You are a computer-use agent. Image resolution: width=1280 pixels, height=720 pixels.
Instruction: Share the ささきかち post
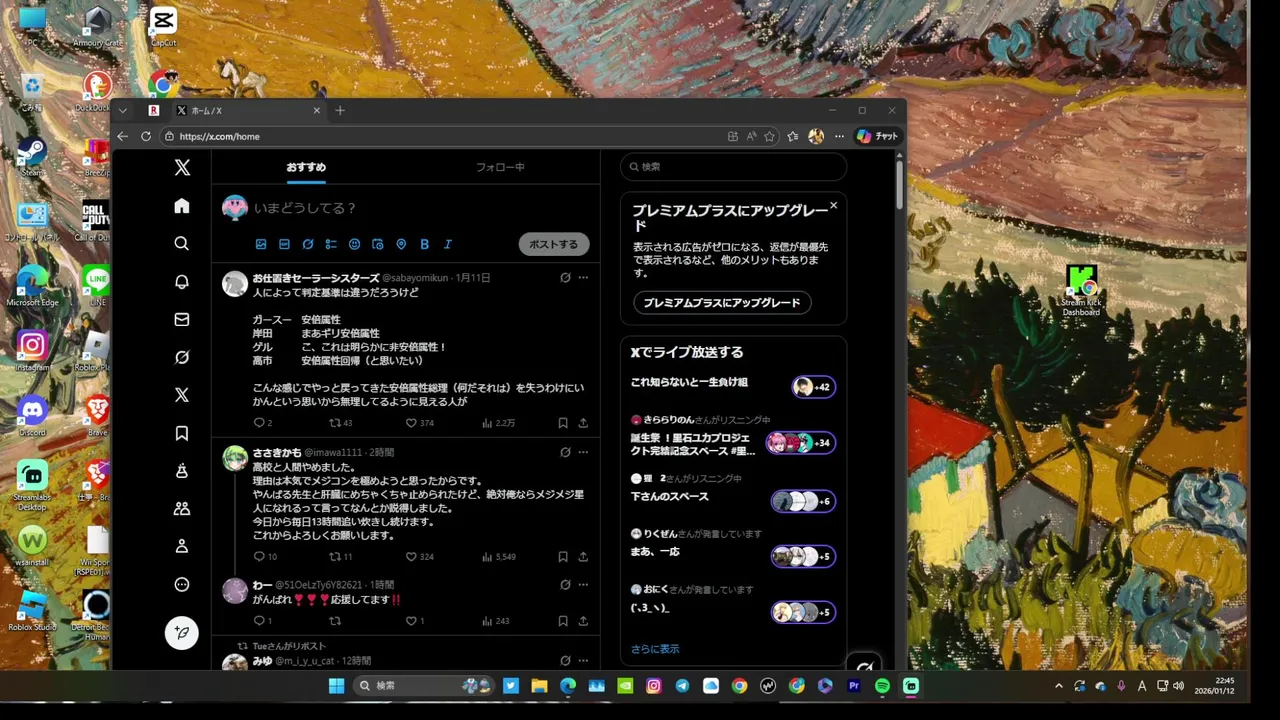(x=583, y=557)
